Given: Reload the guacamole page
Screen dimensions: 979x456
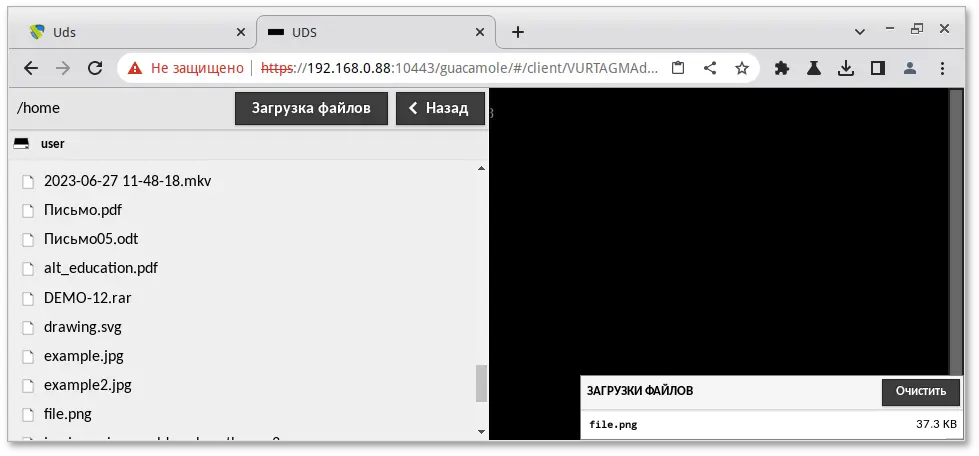Looking at the screenshot, I should (x=95, y=68).
